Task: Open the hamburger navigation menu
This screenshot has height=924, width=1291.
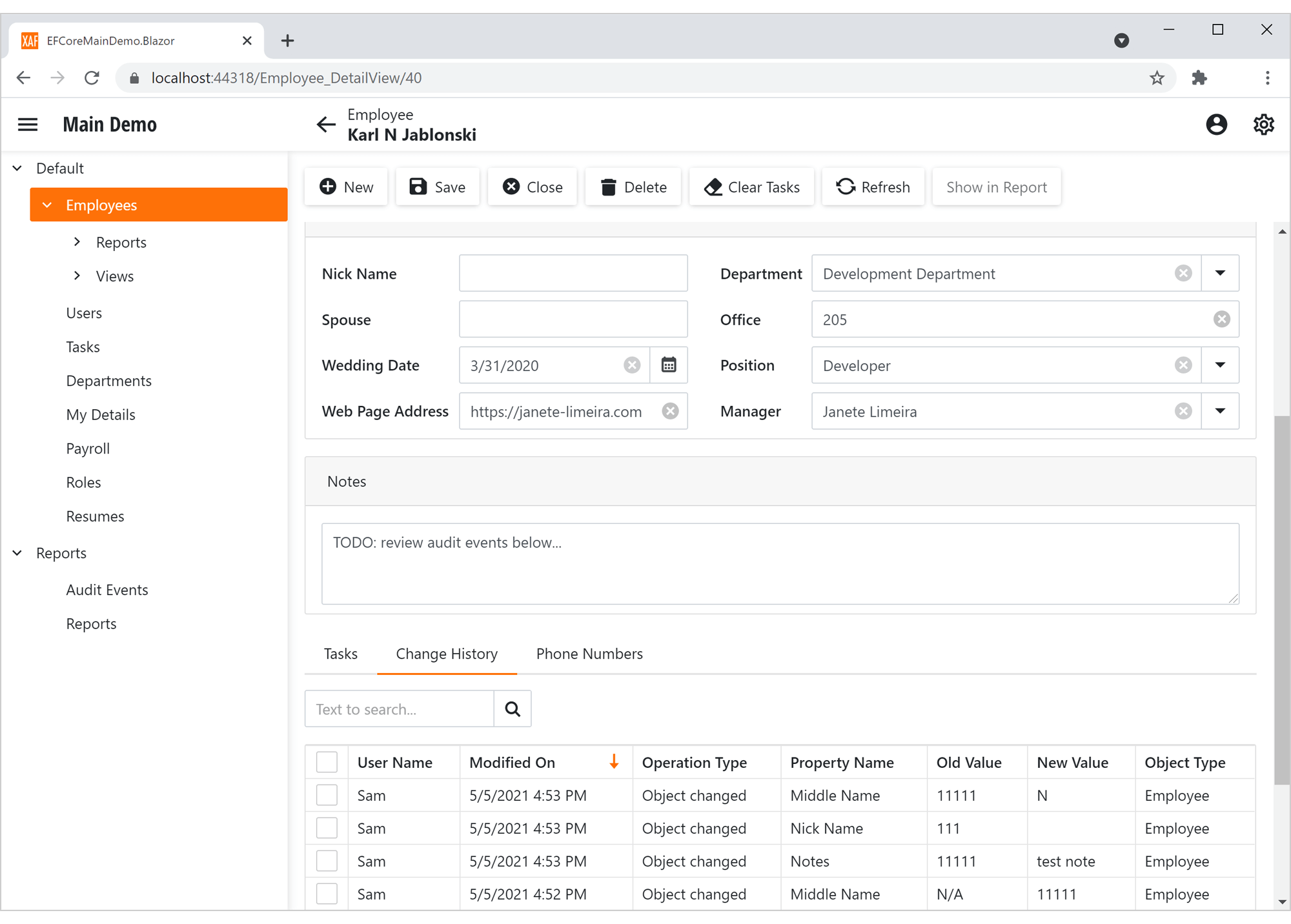Action: tap(27, 124)
